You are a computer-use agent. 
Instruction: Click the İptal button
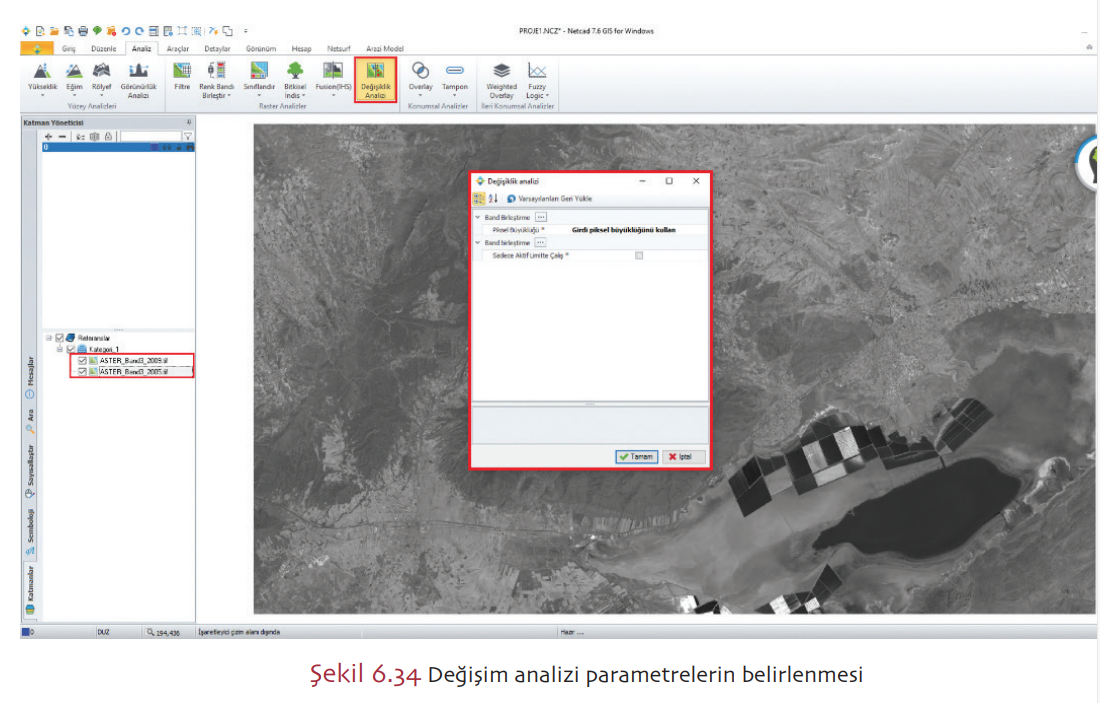(x=686, y=457)
